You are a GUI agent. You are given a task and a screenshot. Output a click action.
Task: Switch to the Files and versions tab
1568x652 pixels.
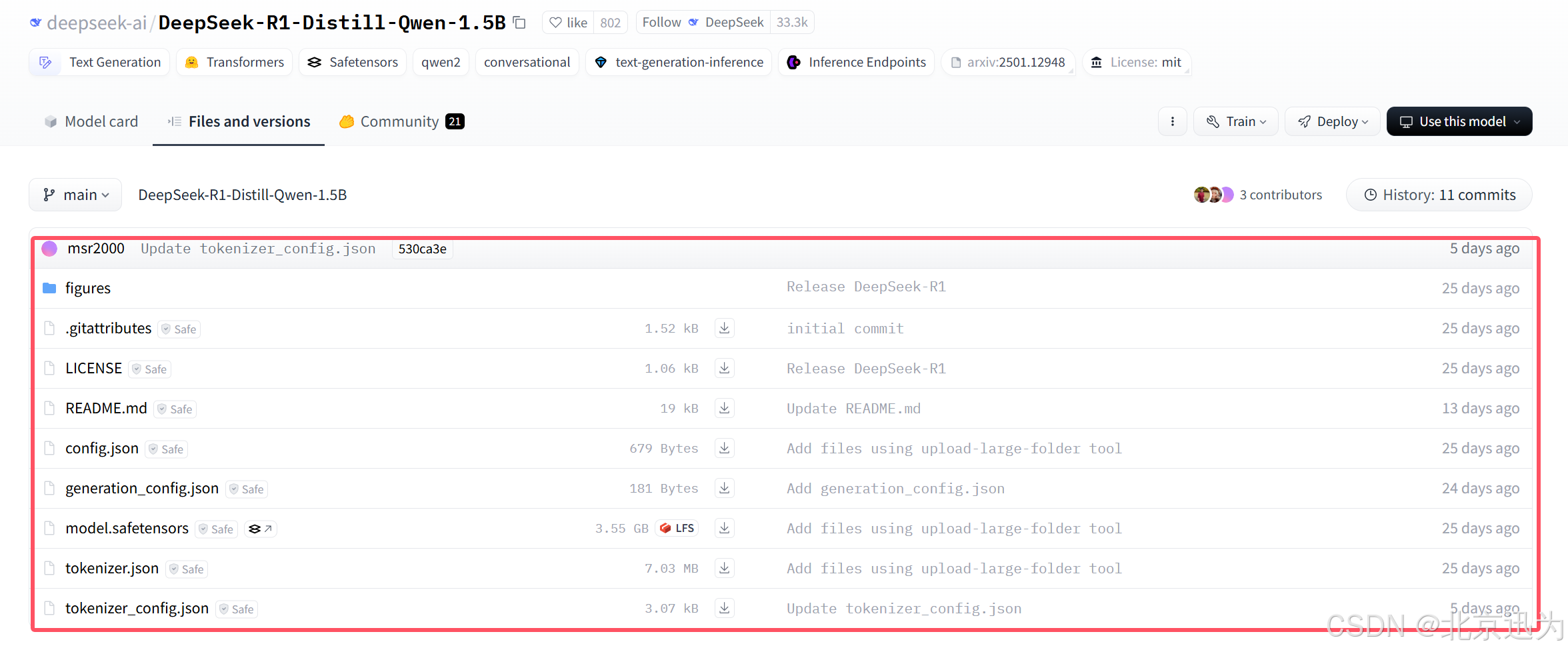click(x=239, y=121)
